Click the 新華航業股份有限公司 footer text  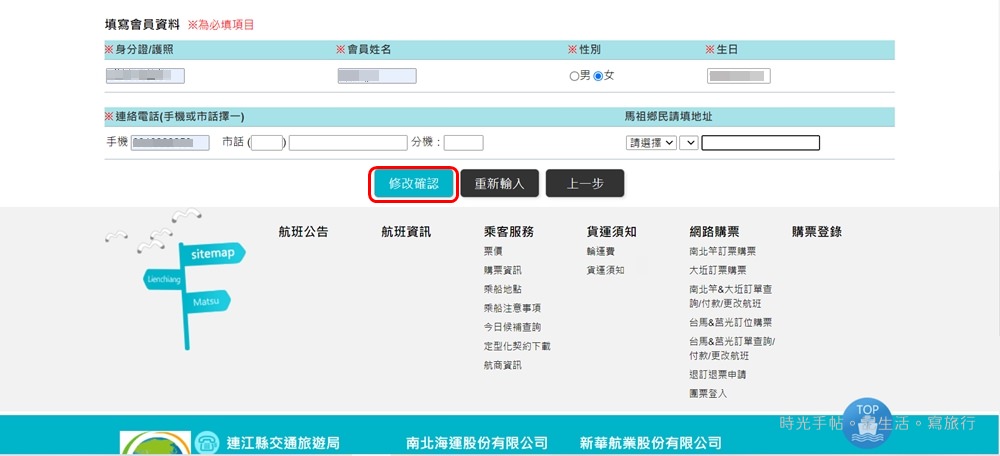[x=651, y=443]
